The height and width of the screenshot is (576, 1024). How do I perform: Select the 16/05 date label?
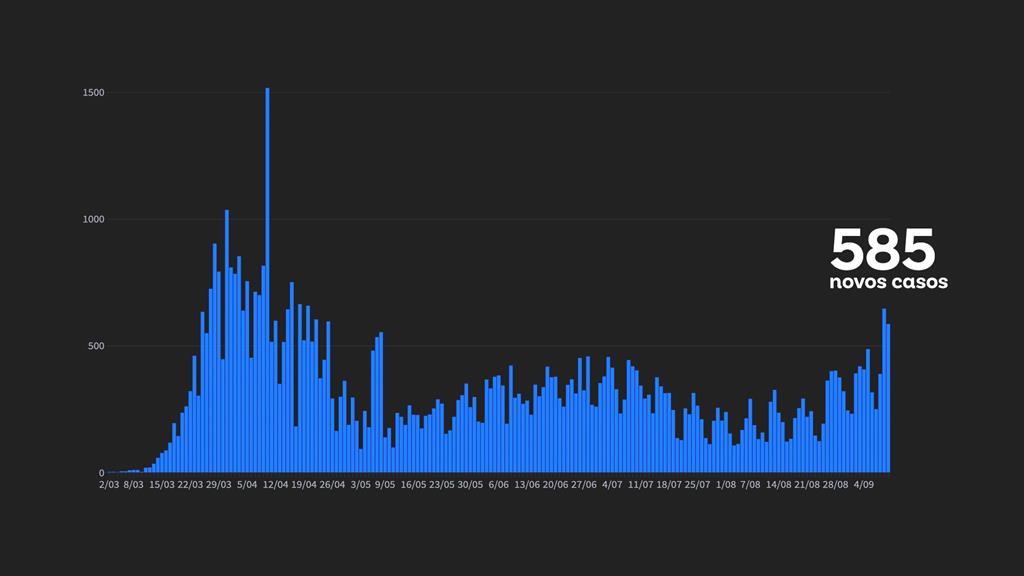413,485
